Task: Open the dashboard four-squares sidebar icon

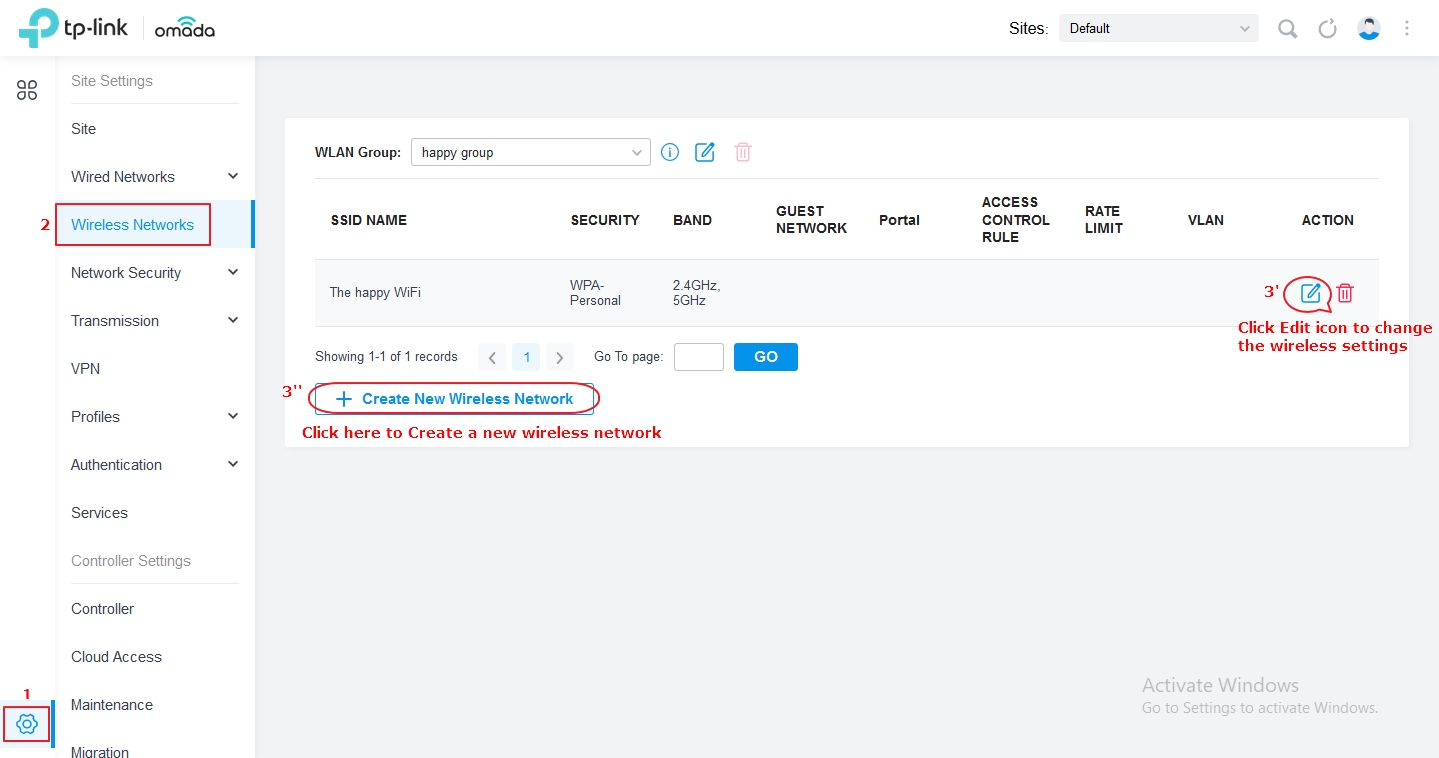Action: (x=27, y=91)
